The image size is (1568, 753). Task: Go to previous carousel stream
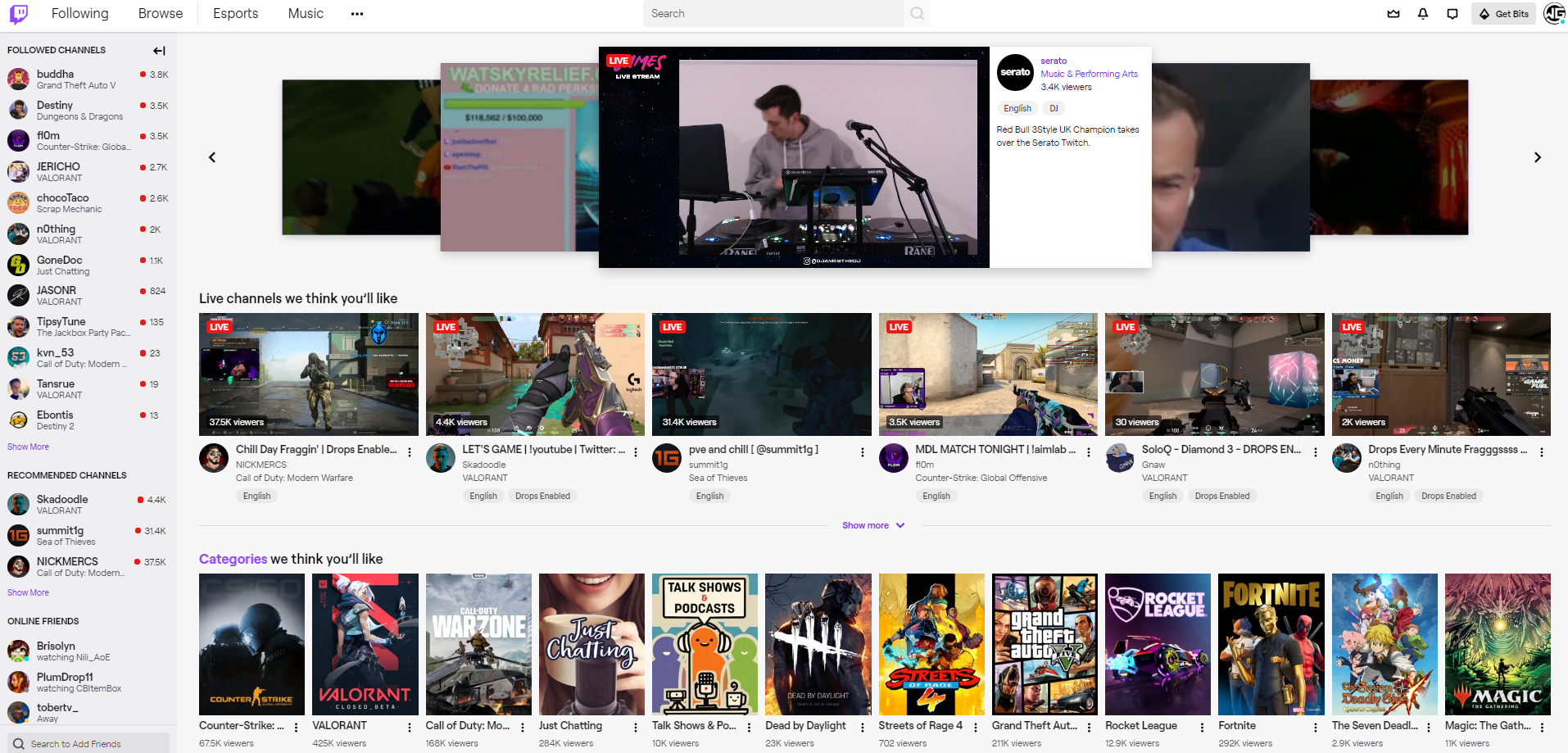pyautogui.click(x=212, y=157)
